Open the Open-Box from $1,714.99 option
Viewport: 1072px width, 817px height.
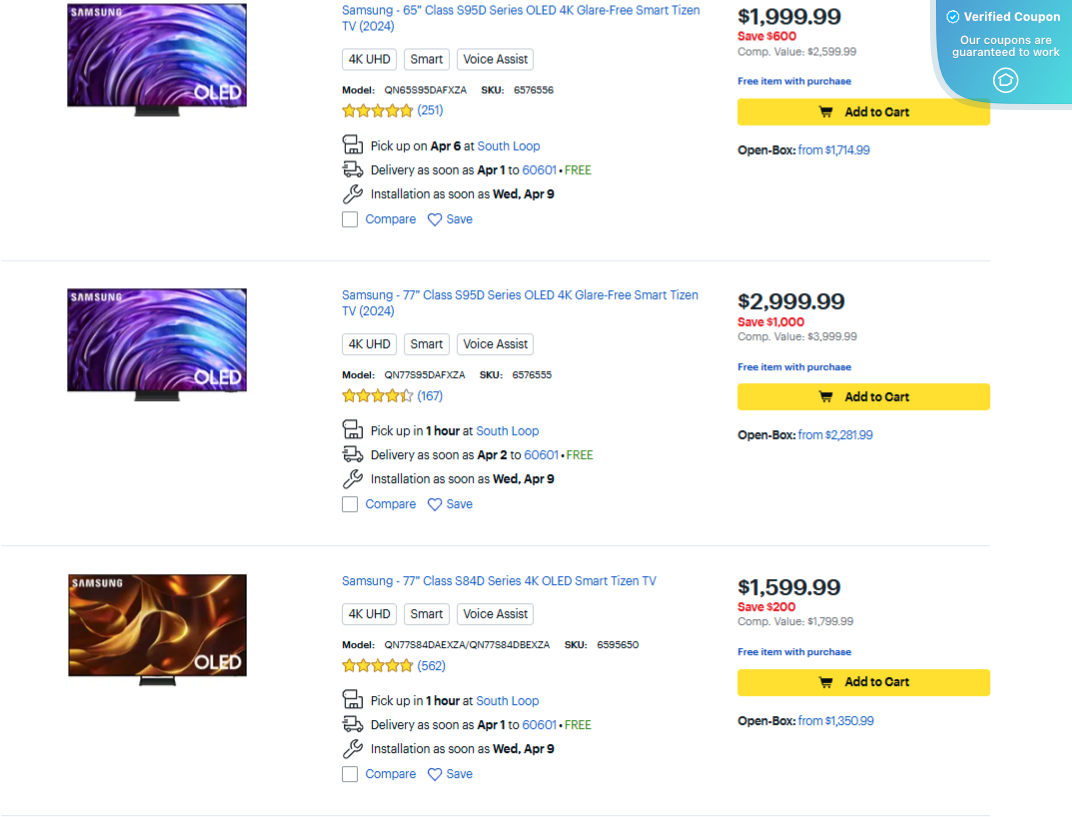point(837,149)
